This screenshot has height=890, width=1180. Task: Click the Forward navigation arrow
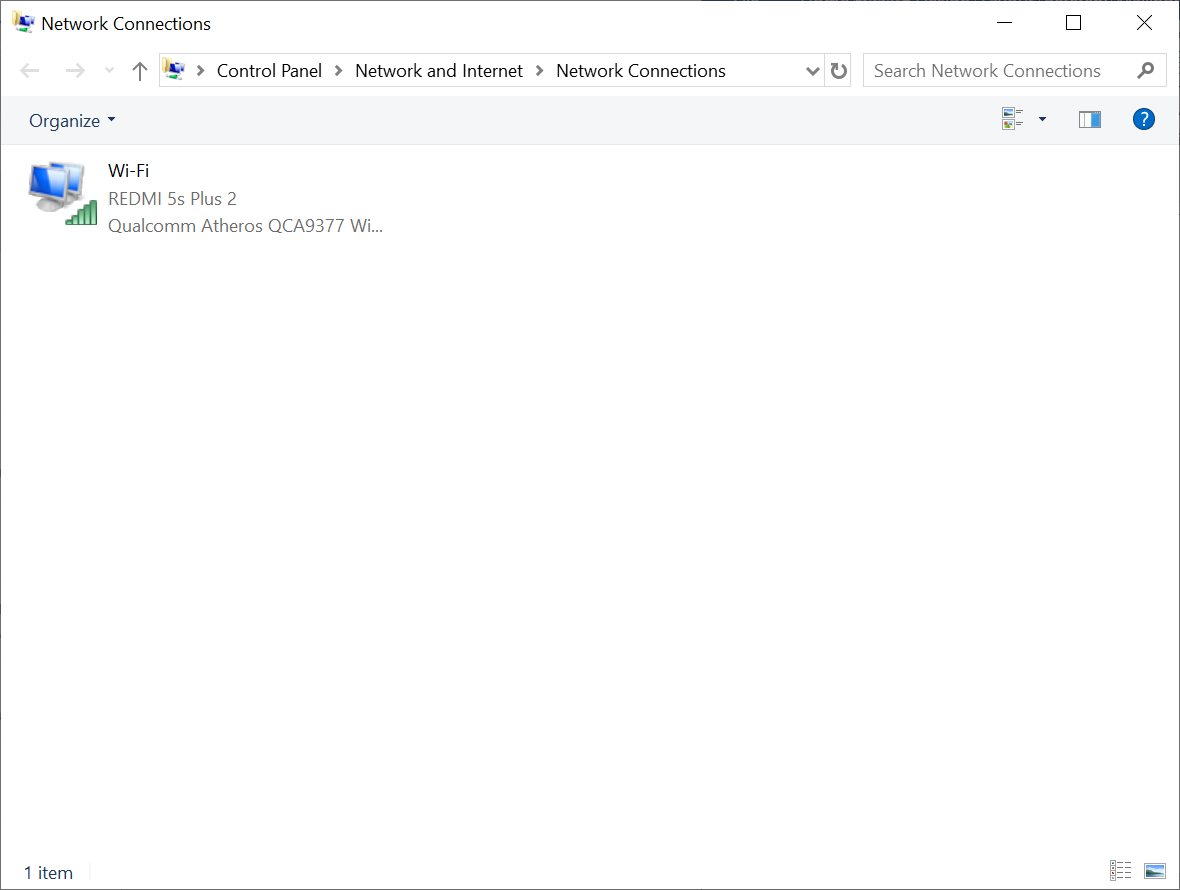[75, 71]
